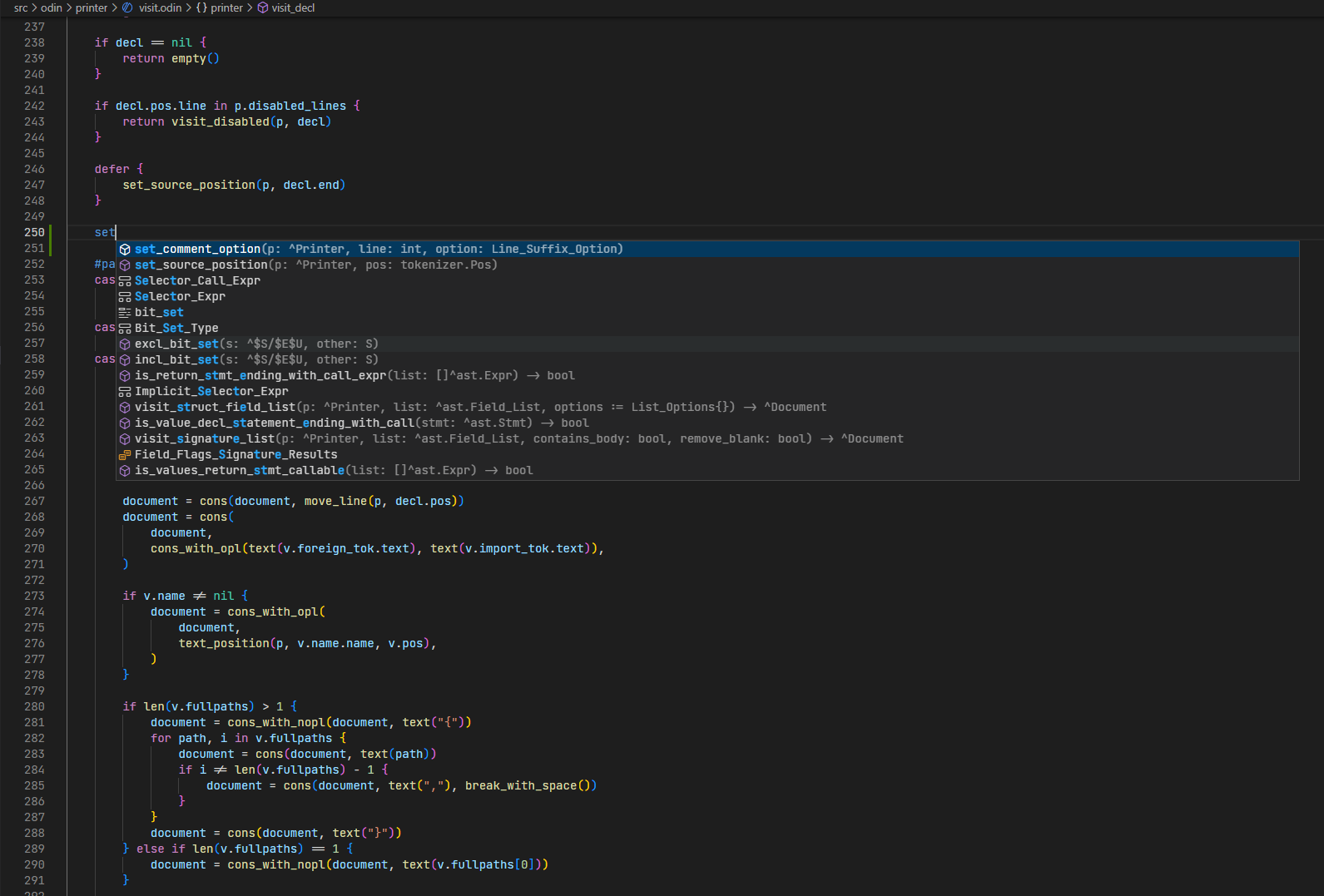1324x896 pixels.
Task: Click the file icon before visit.odin breadcrumb
Action: [127, 8]
